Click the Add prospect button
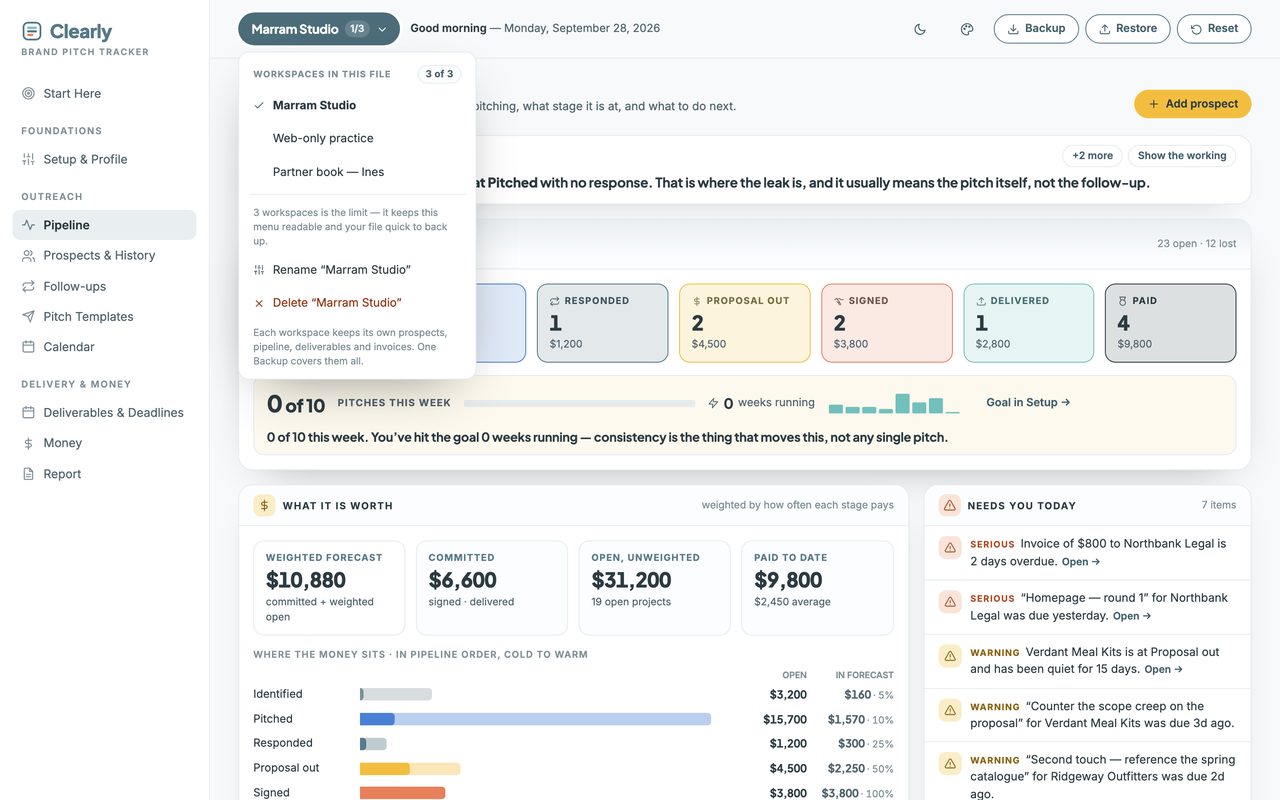The width and height of the screenshot is (1280, 800). point(1193,104)
